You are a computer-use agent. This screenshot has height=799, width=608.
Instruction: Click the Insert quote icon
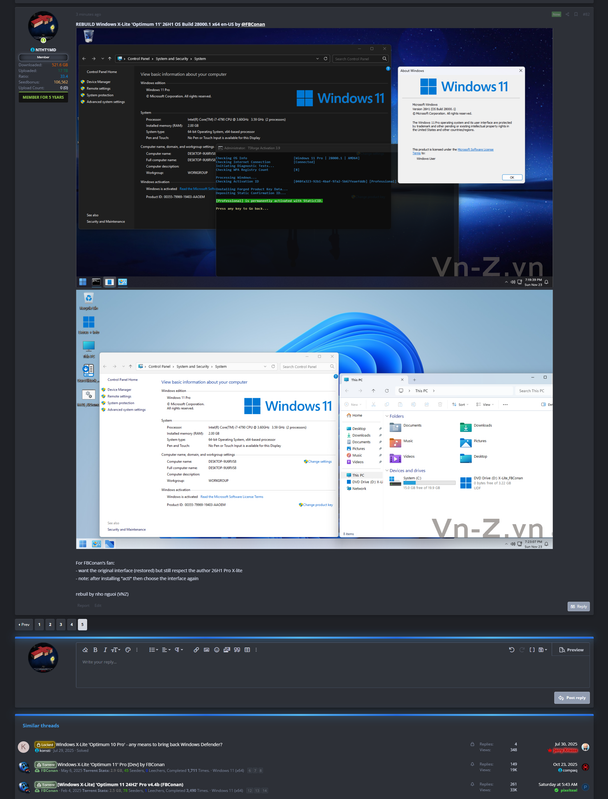click(237, 650)
